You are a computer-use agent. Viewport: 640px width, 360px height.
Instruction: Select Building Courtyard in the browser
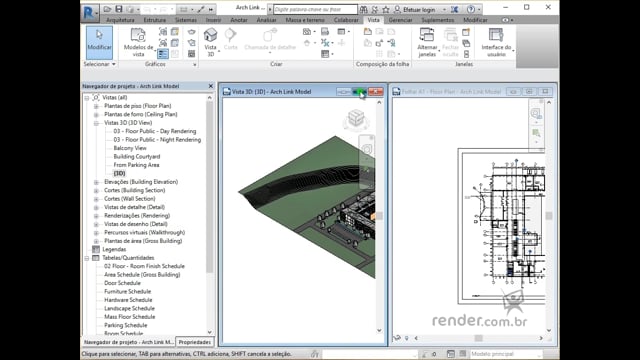click(x=137, y=157)
